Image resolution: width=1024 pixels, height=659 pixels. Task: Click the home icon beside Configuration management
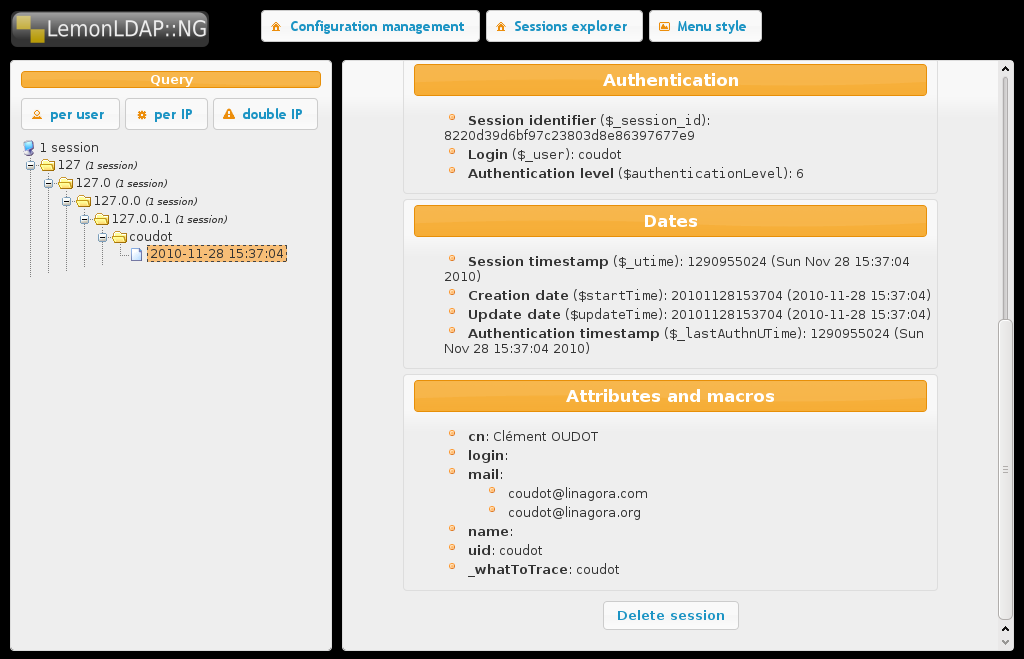tap(276, 27)
